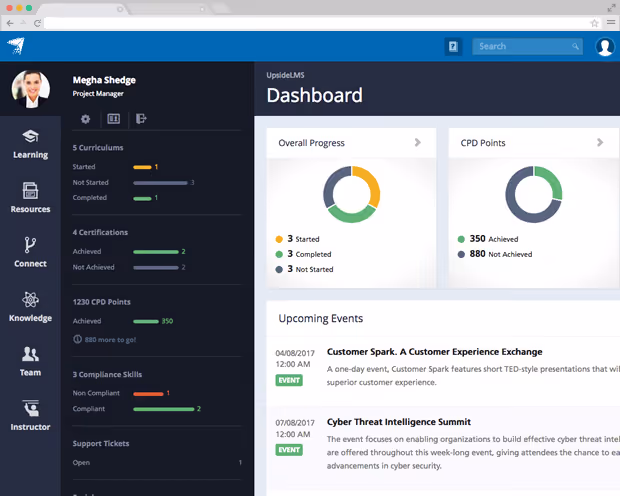Open Instructor section in sidebar
The height and width of the screenshot is (496, 620).
click(30, 415)
